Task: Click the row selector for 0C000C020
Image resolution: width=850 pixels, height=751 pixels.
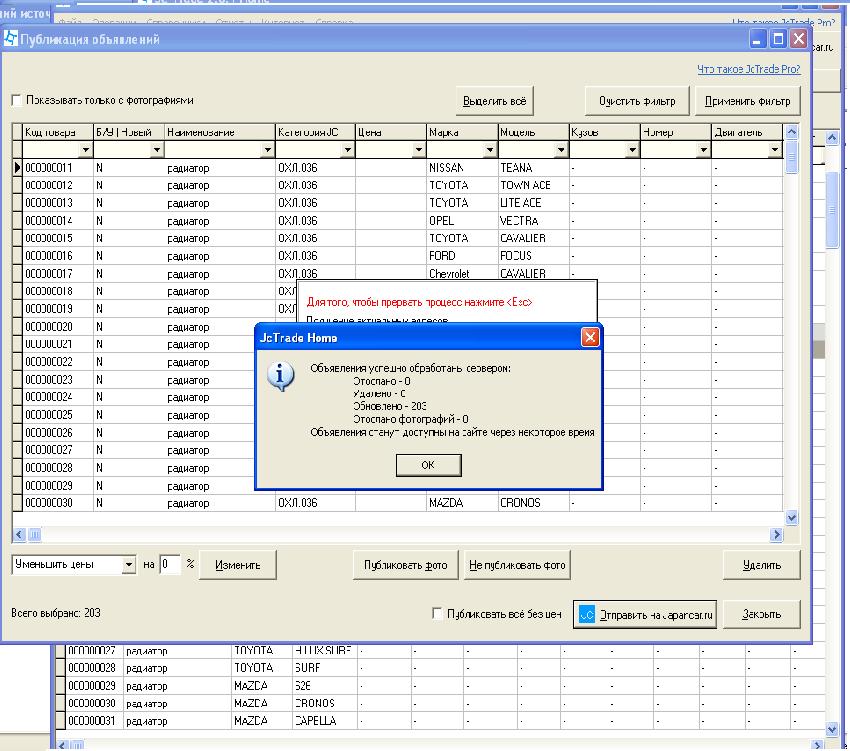Action: tap(17, 326)
